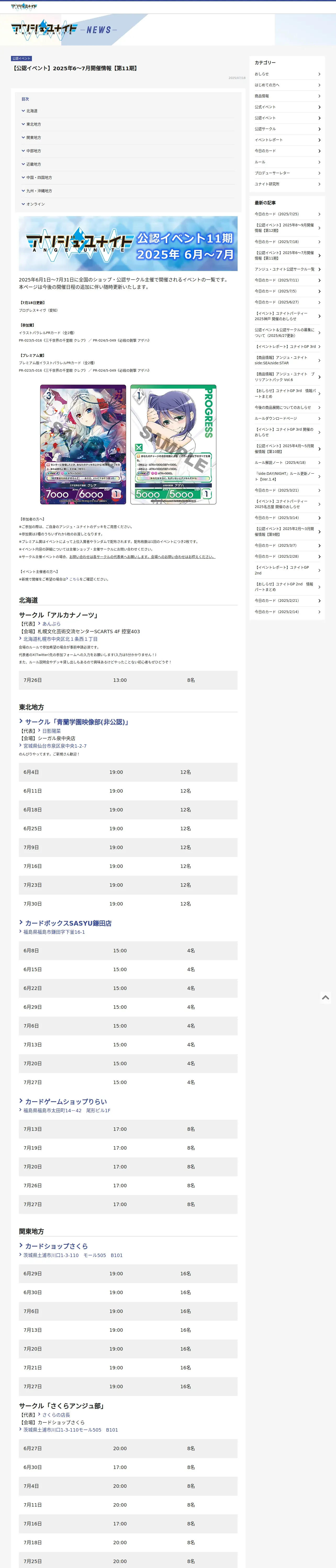Click the アゲハ PROGRESS sample card image
This screenshot has width=336, height=1568.
[x=173, y=444]
